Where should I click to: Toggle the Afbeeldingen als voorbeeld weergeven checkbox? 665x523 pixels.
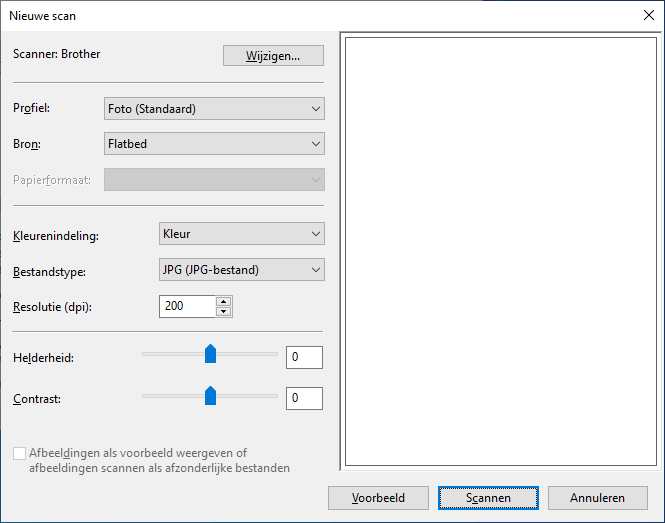20,453
